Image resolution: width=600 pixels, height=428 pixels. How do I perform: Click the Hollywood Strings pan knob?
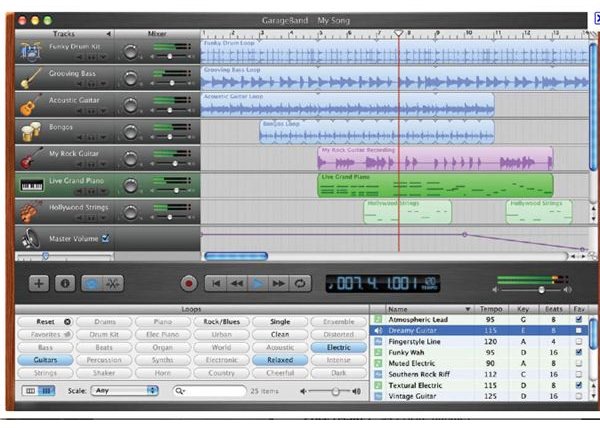(x=130, y=212)
